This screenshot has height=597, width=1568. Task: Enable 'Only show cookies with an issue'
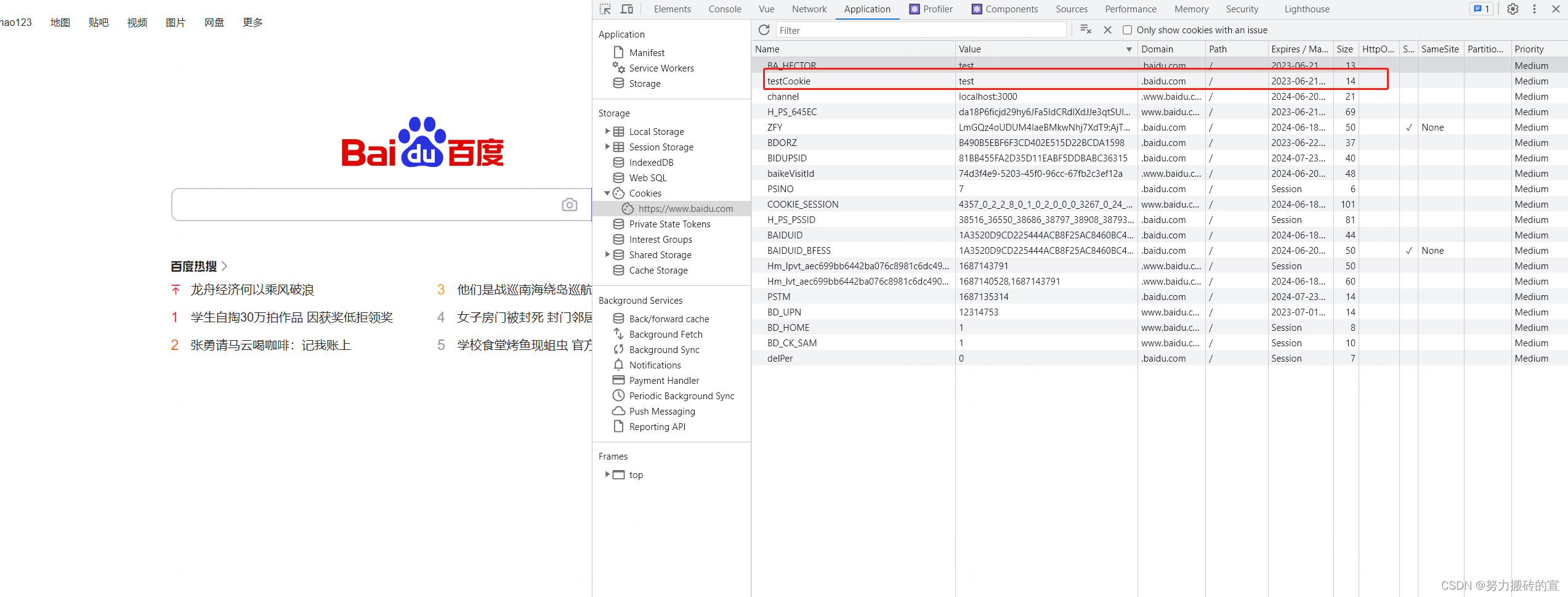(x=1127, y=30)
